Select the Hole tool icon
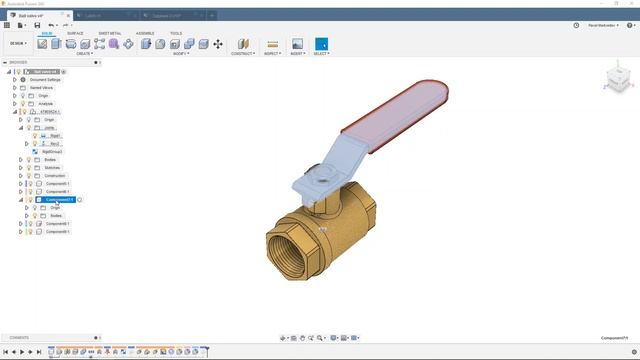 click(x=85, y=44)
